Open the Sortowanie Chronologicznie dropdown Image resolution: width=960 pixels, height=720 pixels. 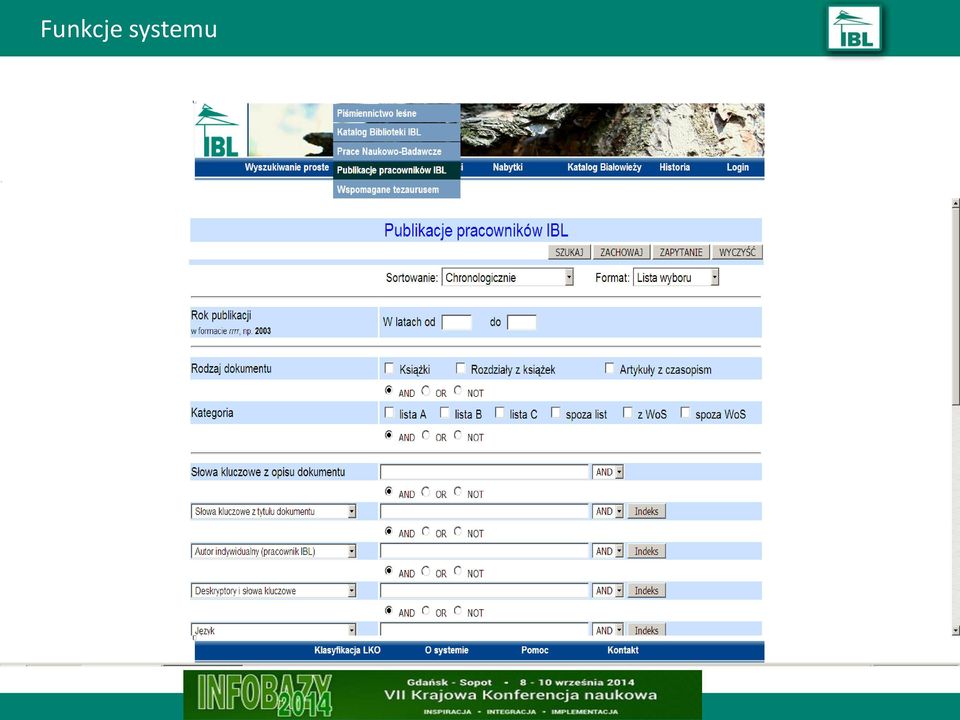(508, 277)
